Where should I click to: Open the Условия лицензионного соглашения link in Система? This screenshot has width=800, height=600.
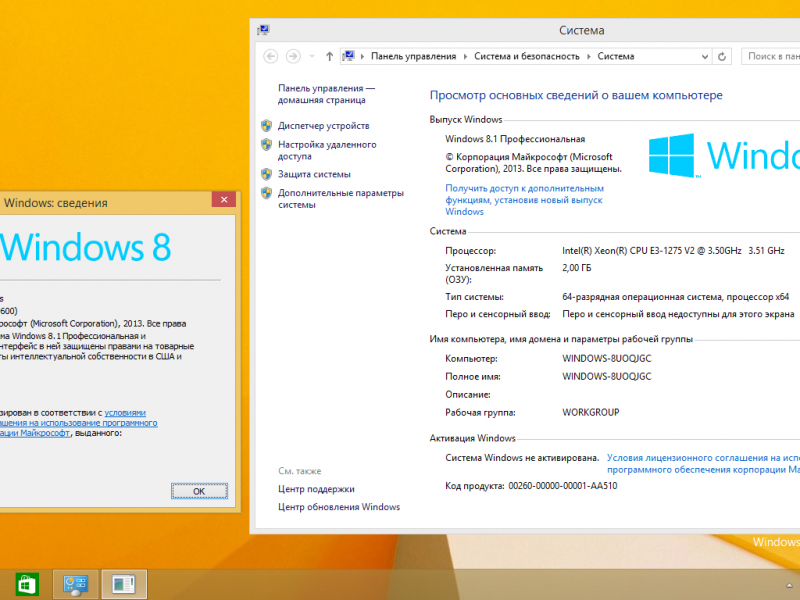pyautogui.click(x=703, y=463)
